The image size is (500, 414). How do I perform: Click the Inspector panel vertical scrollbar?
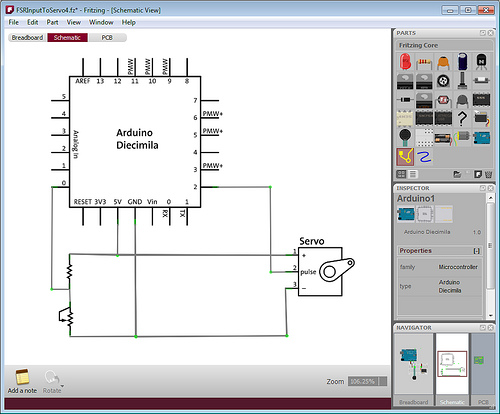point(490,256)
